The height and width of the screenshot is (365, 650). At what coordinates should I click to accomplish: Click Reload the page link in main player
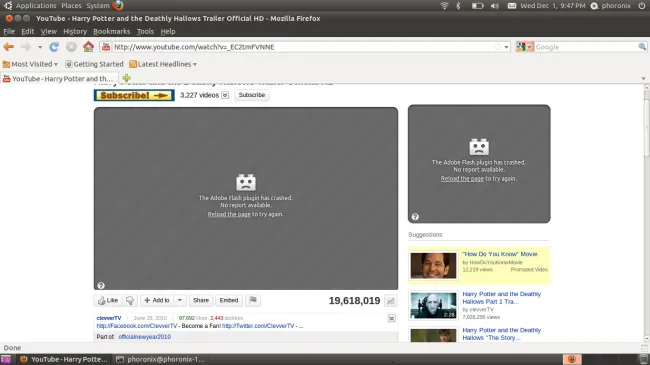(x=229, y=214)
